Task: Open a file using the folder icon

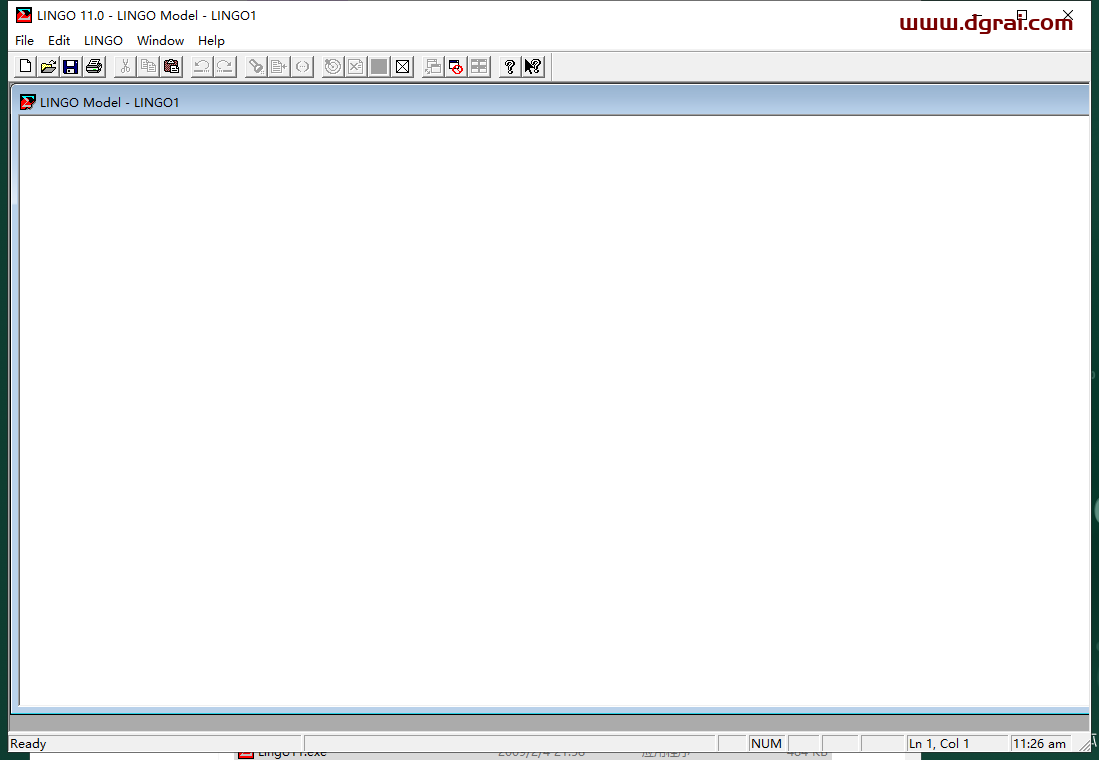Action: 48,67
